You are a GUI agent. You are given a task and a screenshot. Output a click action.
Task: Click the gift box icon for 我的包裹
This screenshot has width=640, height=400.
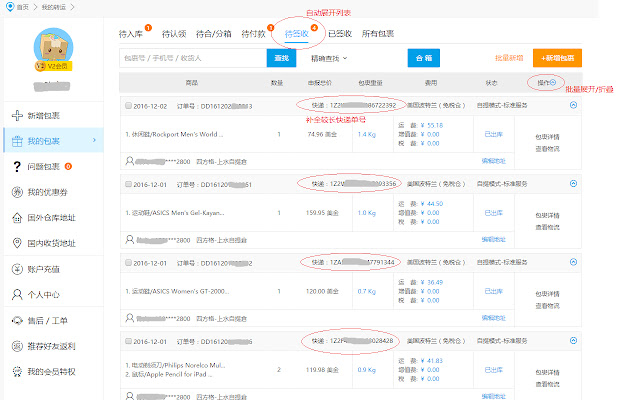click(x=17, y=141)
